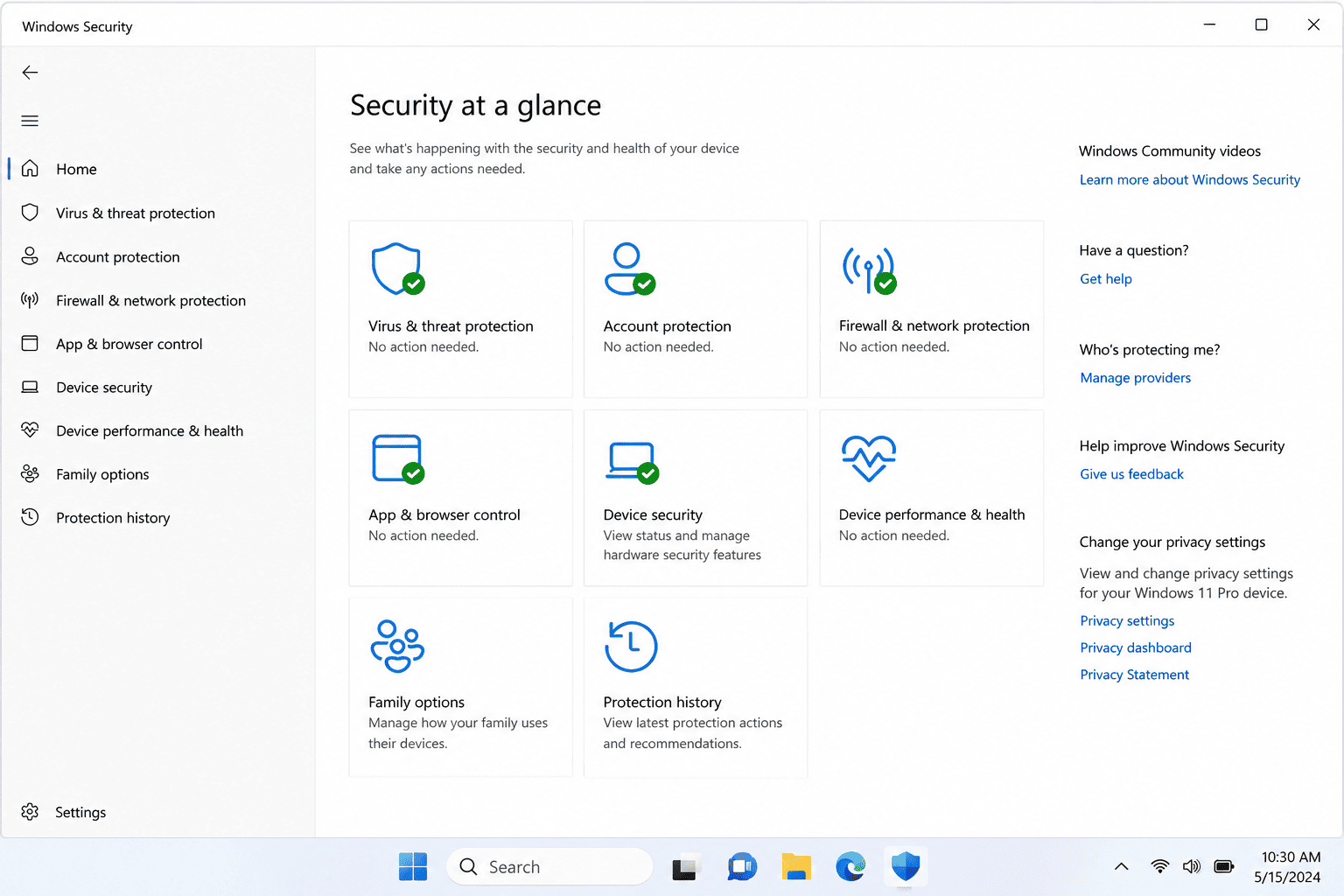Click Device security card title text
The image size is (1344, 896).
click(653, 514)
